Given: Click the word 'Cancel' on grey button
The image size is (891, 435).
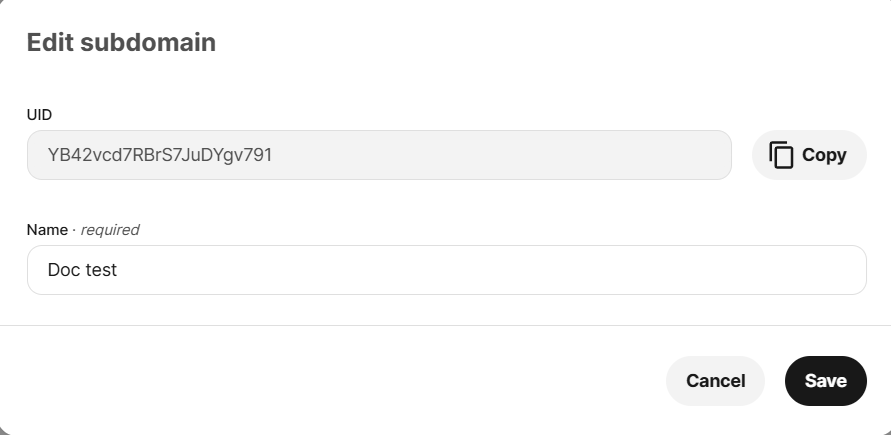Looking at the screenshot, I should coord(715,381).
